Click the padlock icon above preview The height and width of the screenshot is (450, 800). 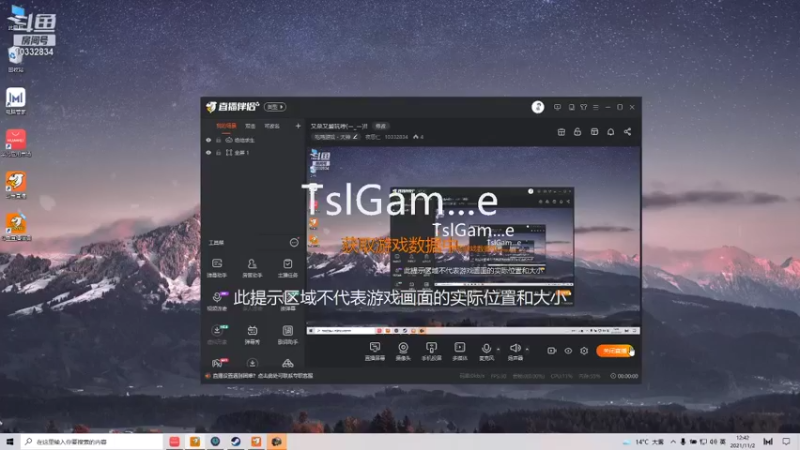(578, 132)
